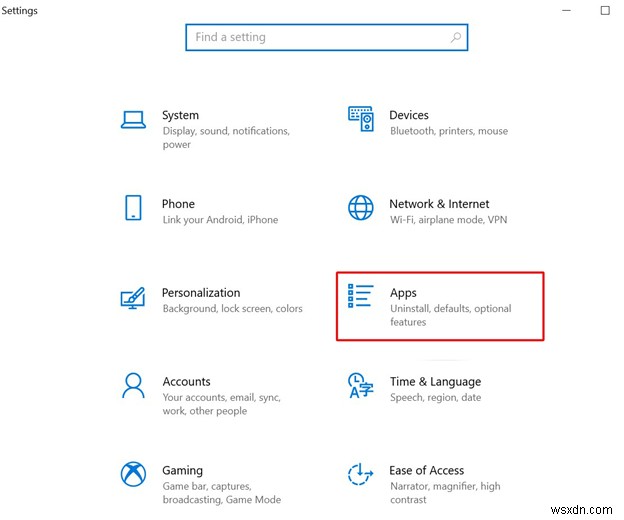Open the Network & Internet globe icon
Viewport: 624px width, 520px height.
tap(361, 208)
